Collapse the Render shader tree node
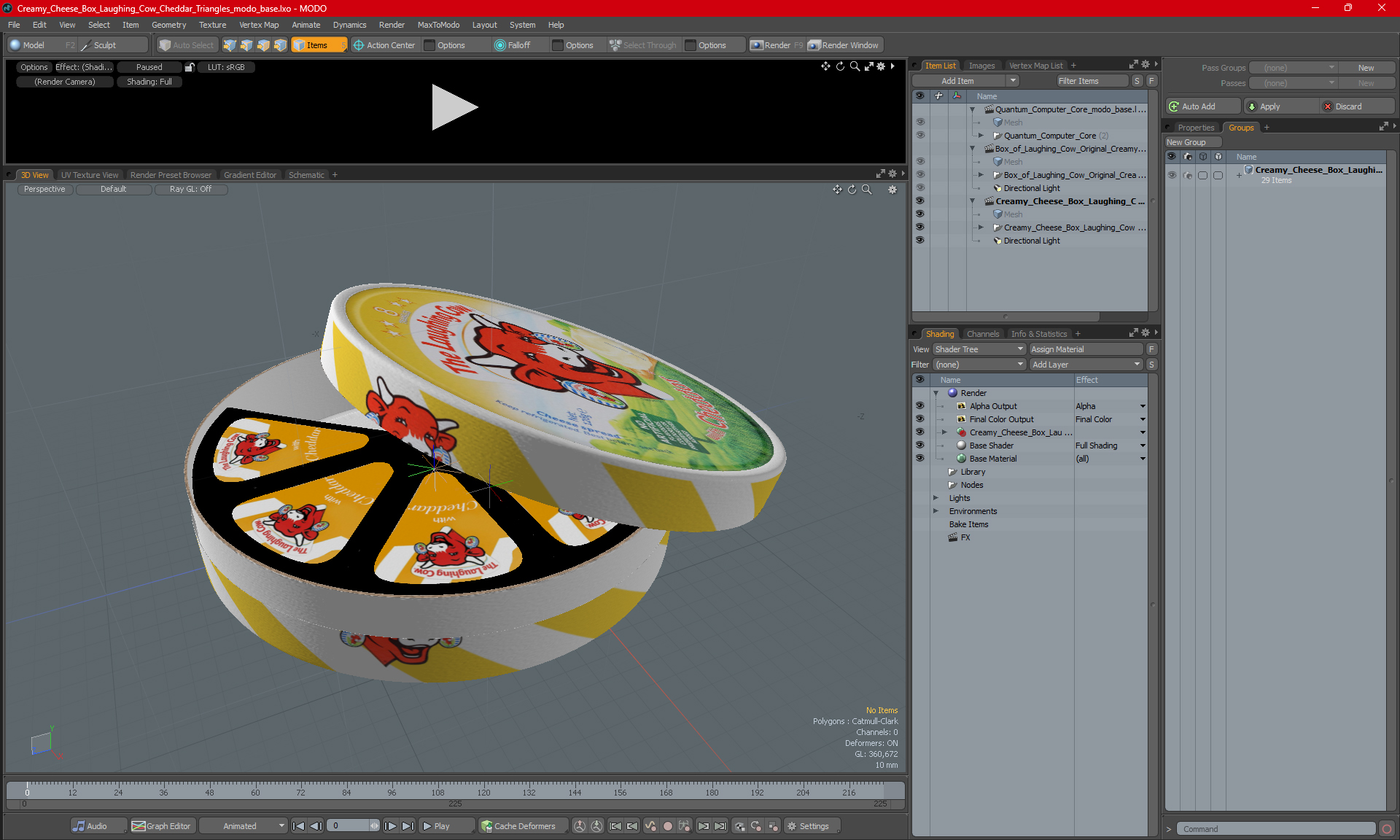Screen dimensions: 1400x840 point(936,393)
